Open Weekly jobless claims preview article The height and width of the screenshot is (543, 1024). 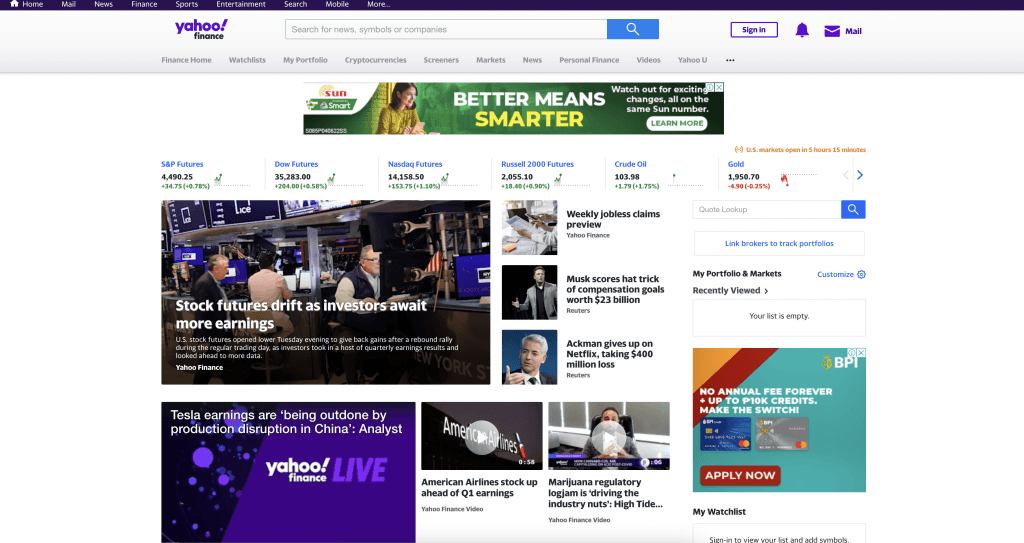tap(613, 219)
